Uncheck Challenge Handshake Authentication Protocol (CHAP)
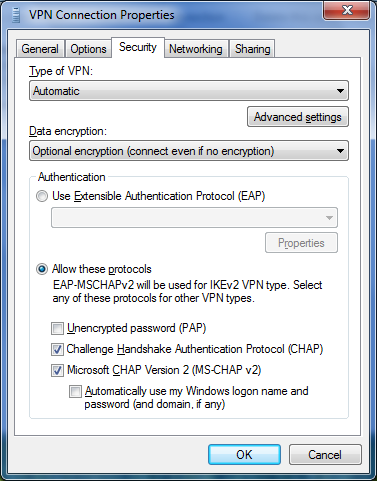Viewport: 377px width, 481px height. pos(57,349)
